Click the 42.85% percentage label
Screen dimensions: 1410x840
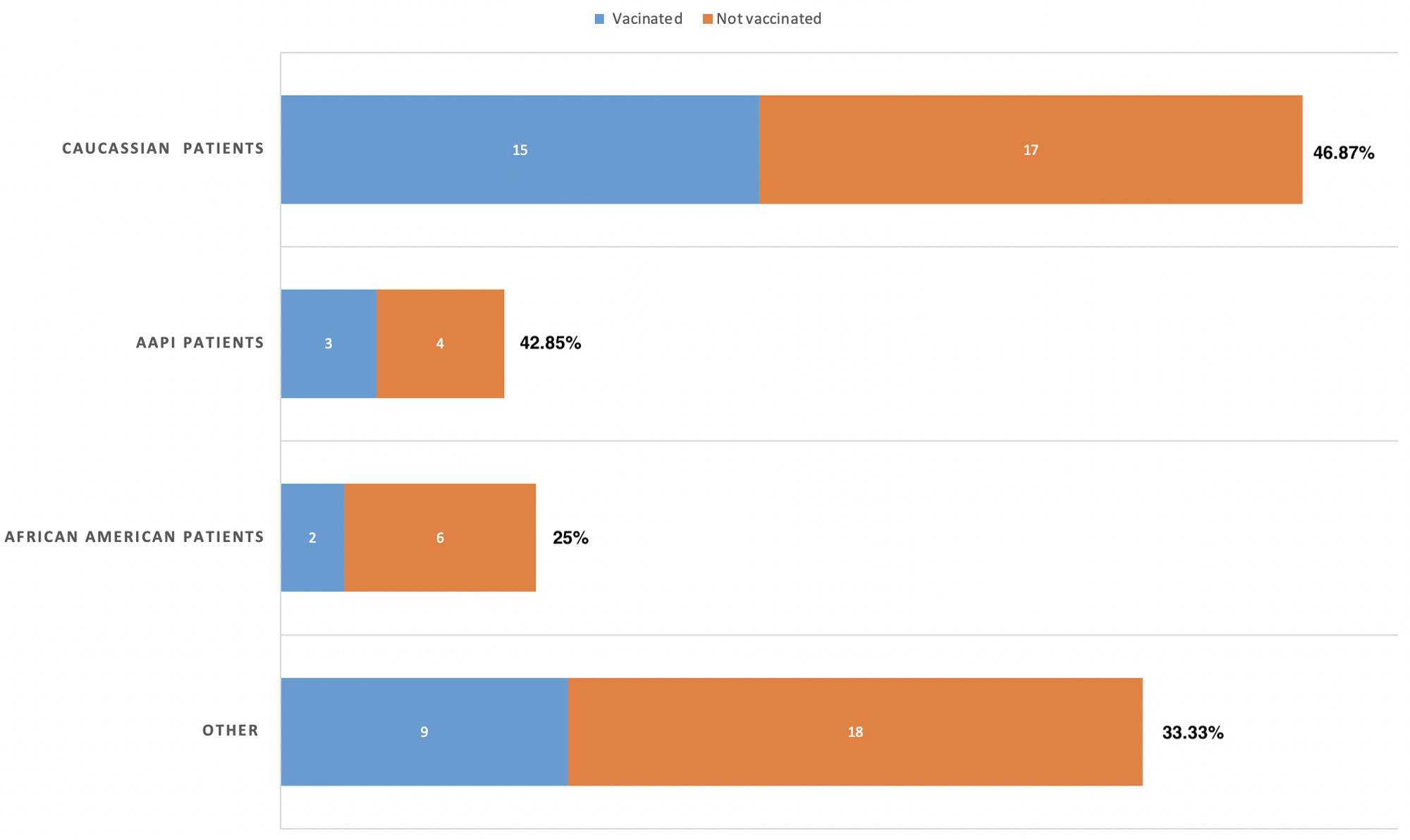click(x=550, y=343)
